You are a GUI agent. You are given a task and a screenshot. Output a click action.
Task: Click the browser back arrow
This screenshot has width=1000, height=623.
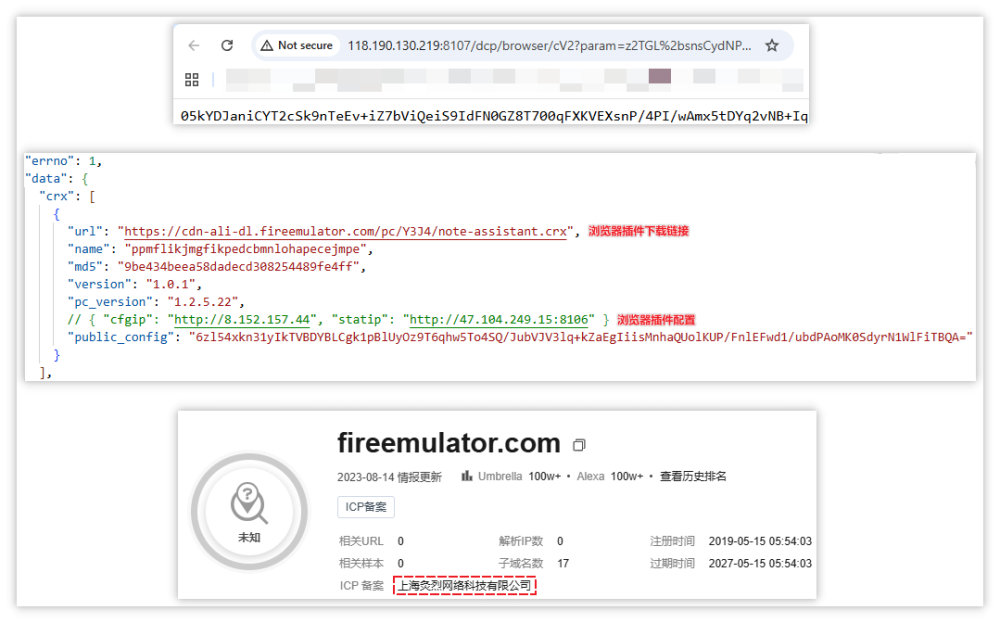(x=194, y=46)
